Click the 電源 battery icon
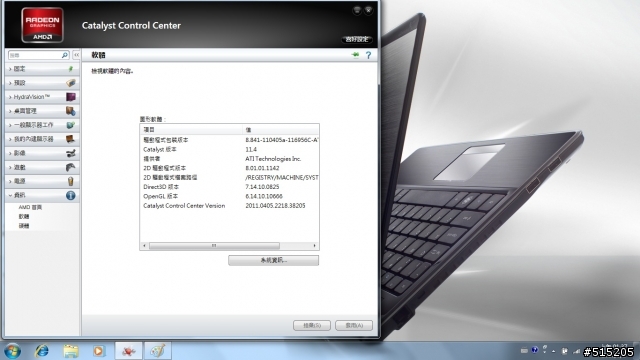This screenshot has height=360, width=640. coord(71,181)
